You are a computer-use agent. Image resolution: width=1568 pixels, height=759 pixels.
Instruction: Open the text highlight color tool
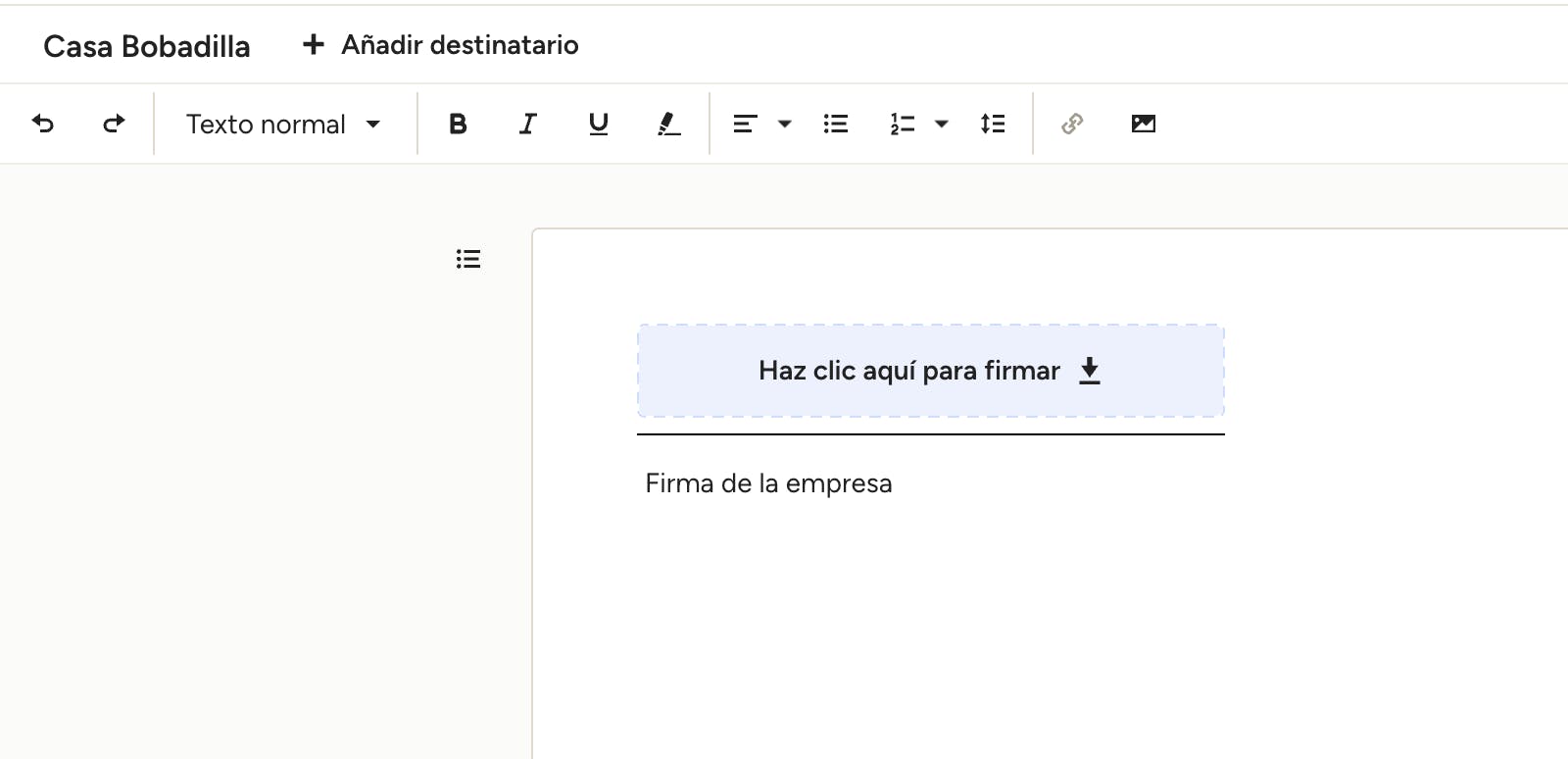coord(668,124)
